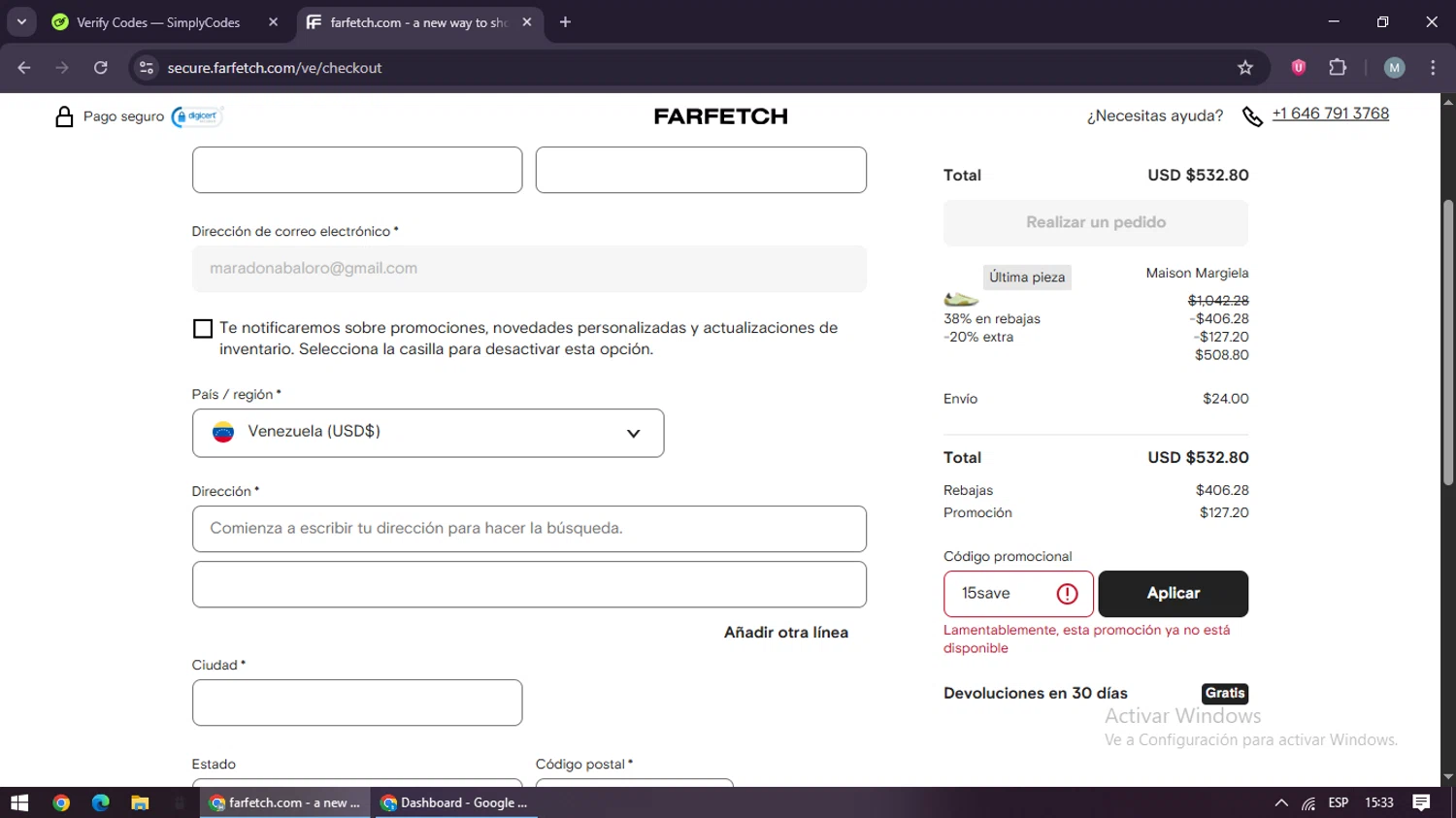Open the País / región dropdown
Viewport: 1456px width, 818px height.
[428, 433]
